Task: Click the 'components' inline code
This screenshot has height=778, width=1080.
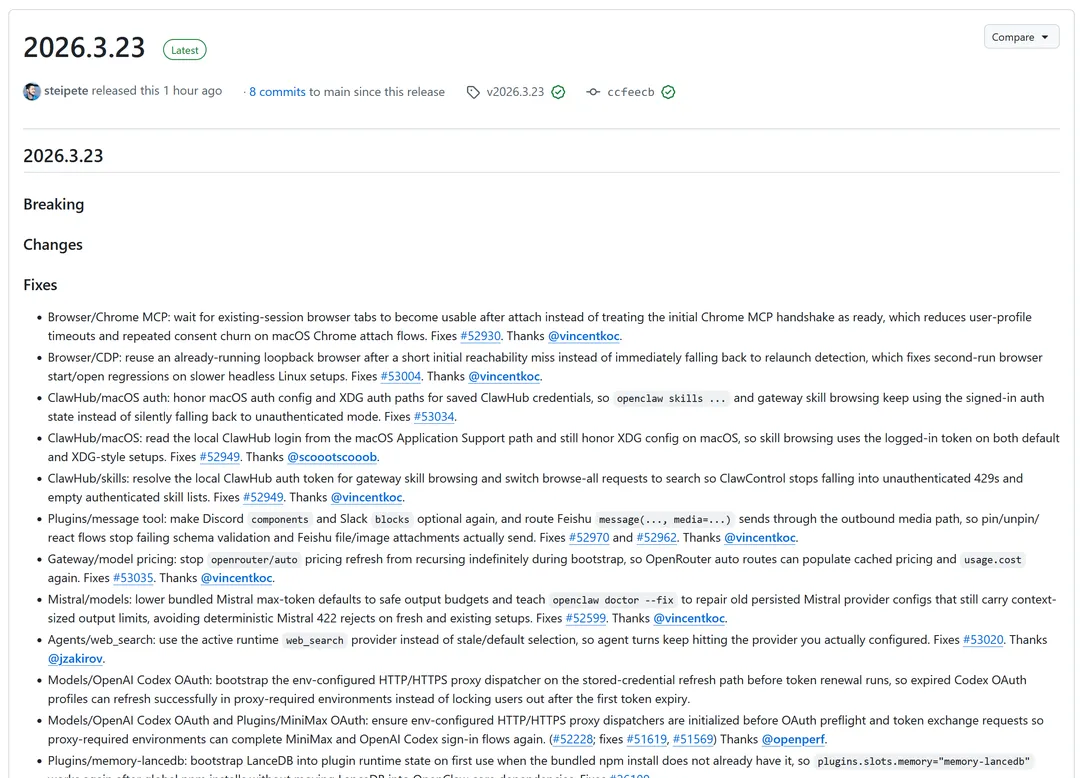Action: [280, 520]
